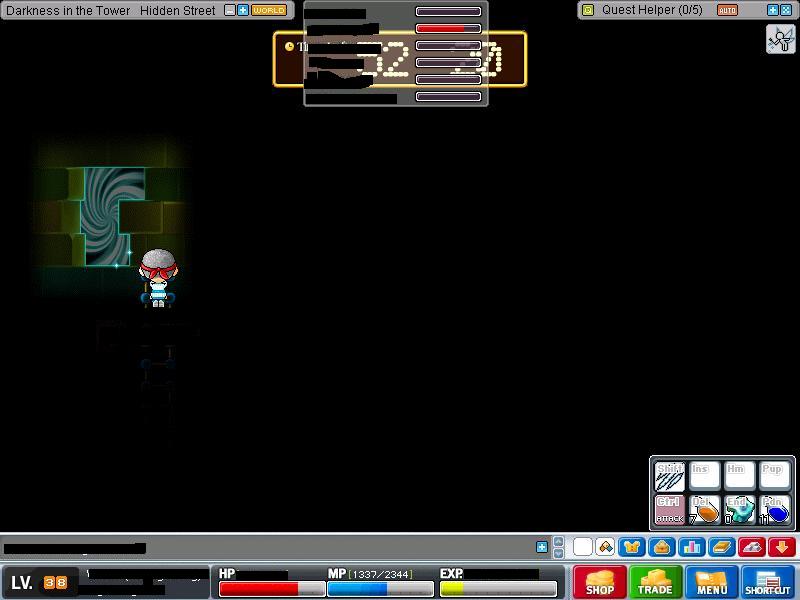Click the Ctrl ATTACK quickslot

click(669, 510)
